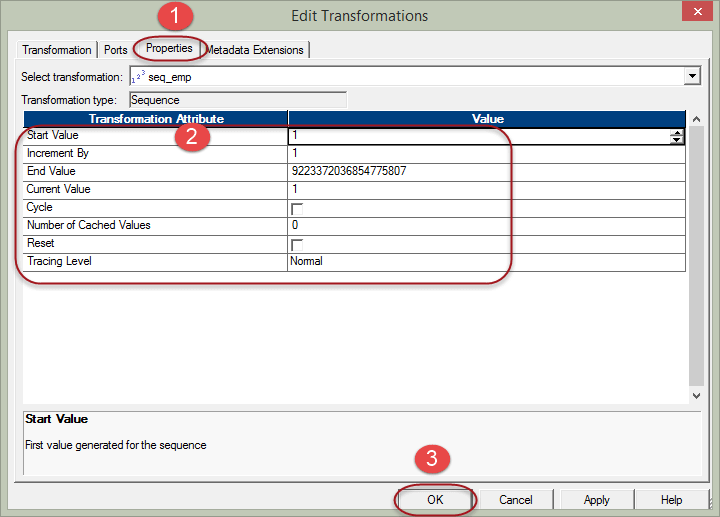
Task: Select the End Value cell
Action: 486,171
